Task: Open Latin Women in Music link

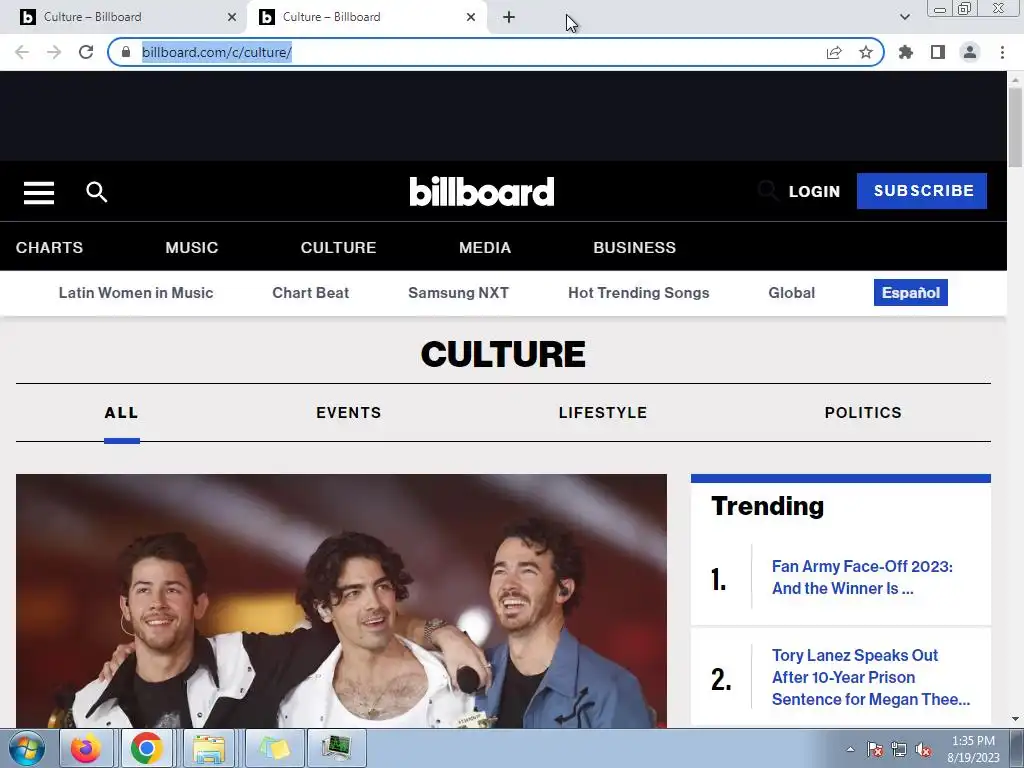Action: click(x=136, y=293)
